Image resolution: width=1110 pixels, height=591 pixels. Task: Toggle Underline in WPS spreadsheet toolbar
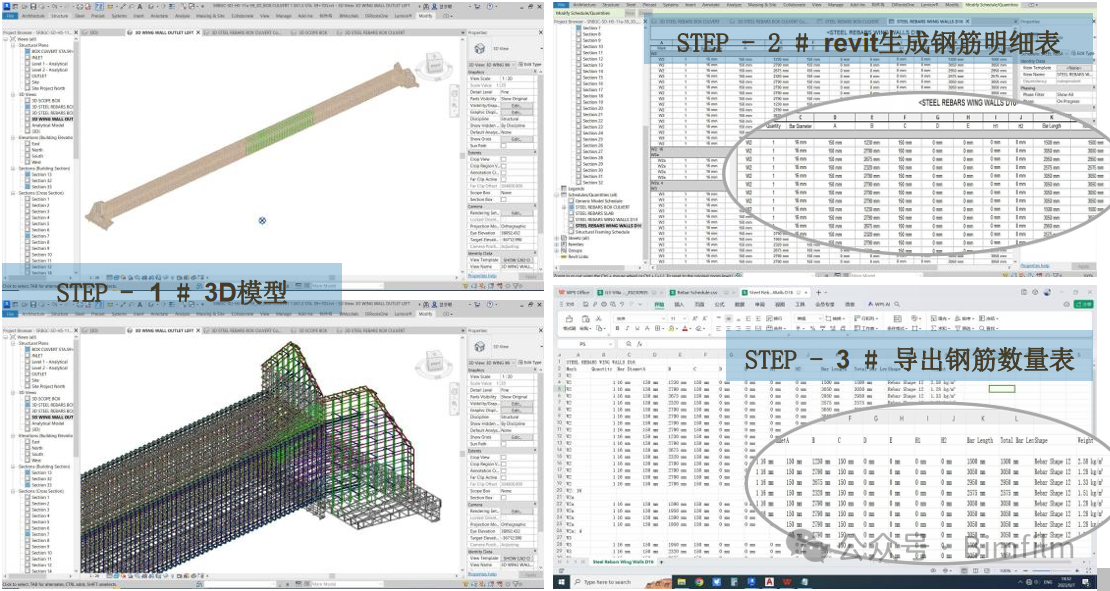point(638,328)
